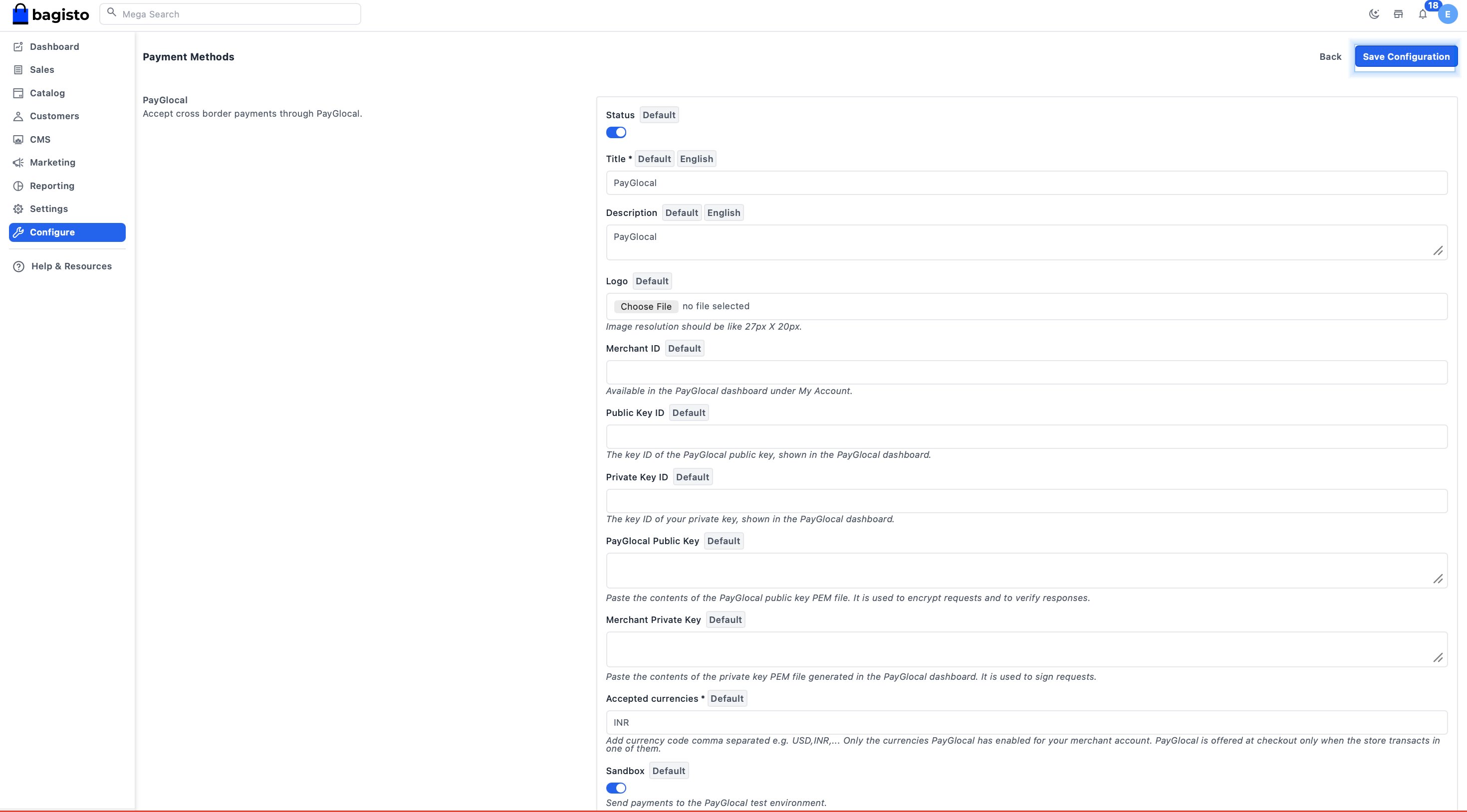
Task: Click the Public Key ID input
Action: (x=1026, y=437)
